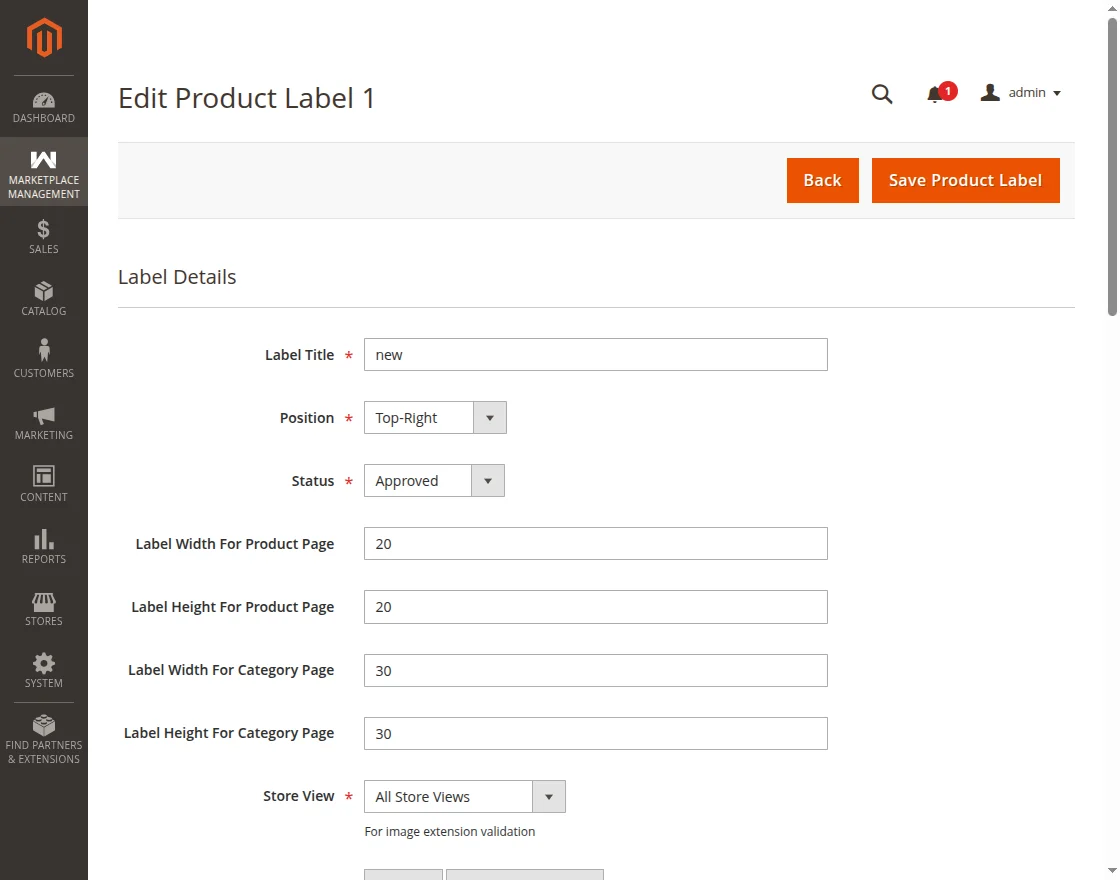The image size is (1120, 880).
Task: Open Marketplace Management menu
Action: (44, 173)
